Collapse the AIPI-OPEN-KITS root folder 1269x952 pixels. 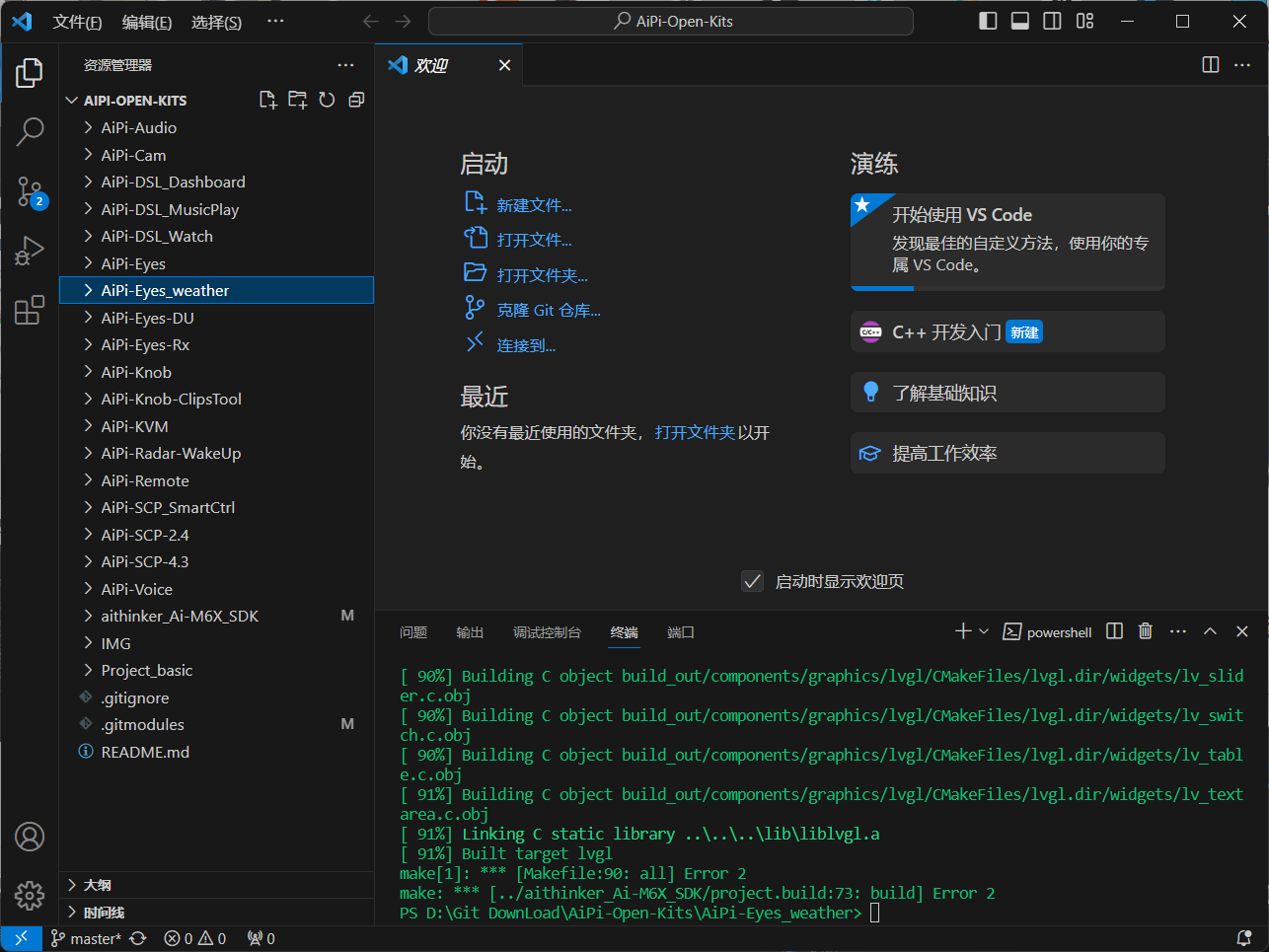point(217,100)
